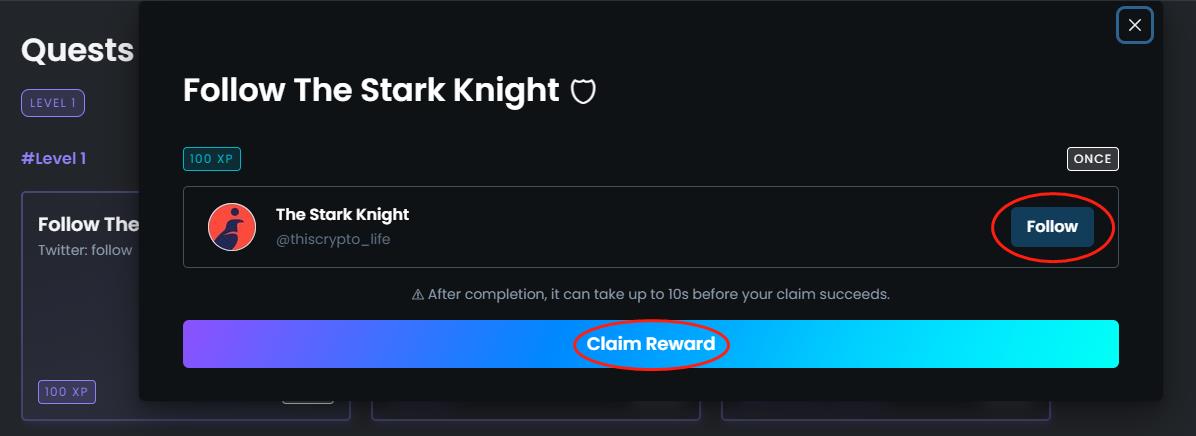
Task: Open the Follow The quest card title
Action: click(x=88, y=224)
